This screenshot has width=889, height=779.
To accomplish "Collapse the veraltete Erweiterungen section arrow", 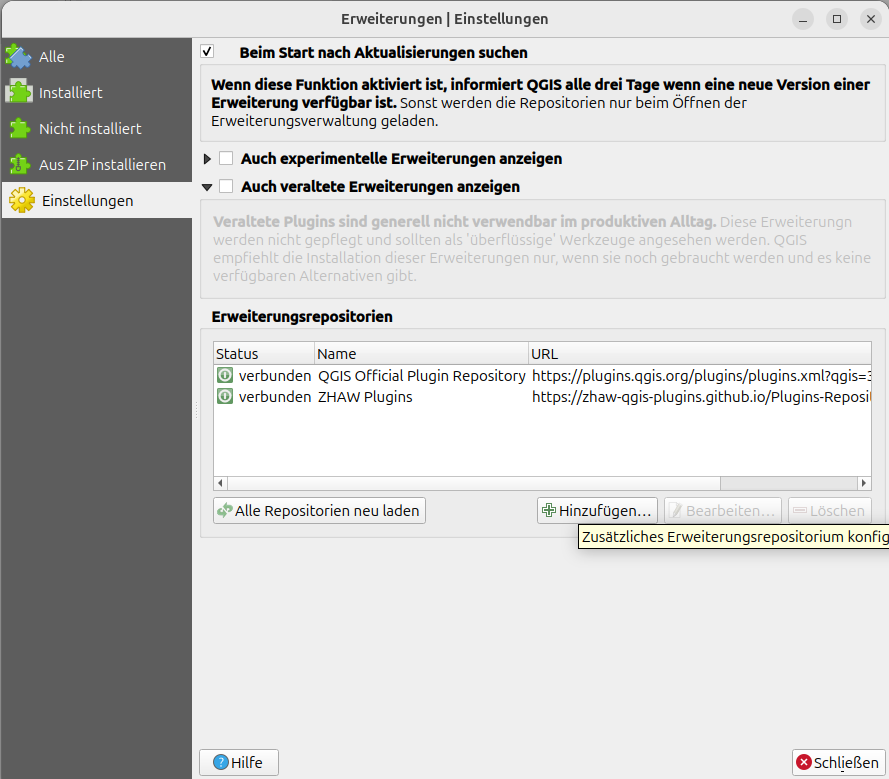I will tap(208, 186).
